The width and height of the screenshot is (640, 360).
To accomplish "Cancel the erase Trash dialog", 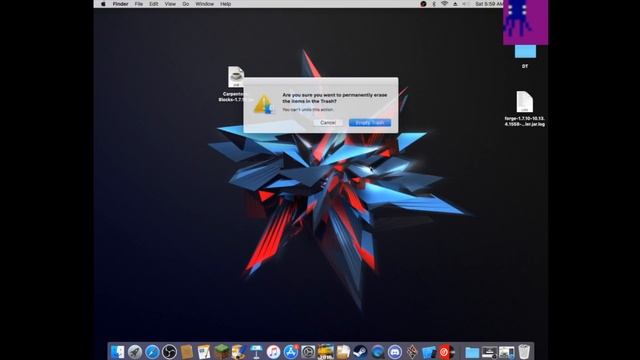I will pyautogui.click(x=328, y=122).
